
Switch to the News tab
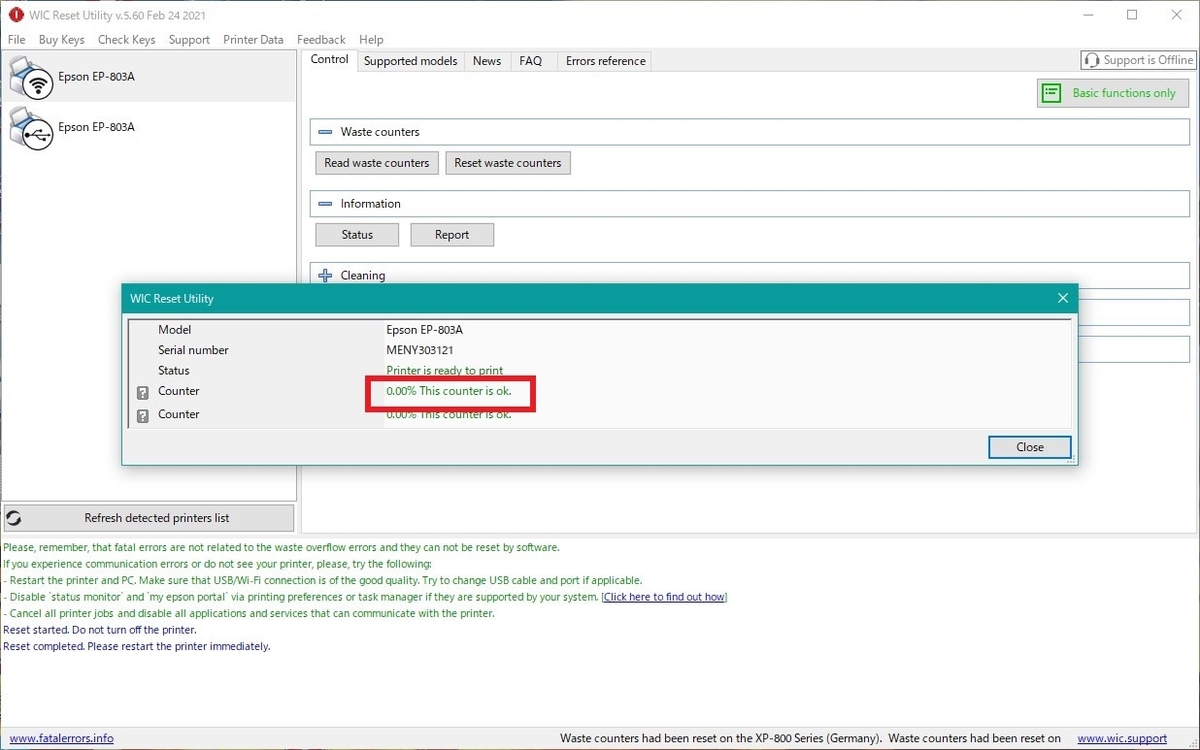coord(487,61)
